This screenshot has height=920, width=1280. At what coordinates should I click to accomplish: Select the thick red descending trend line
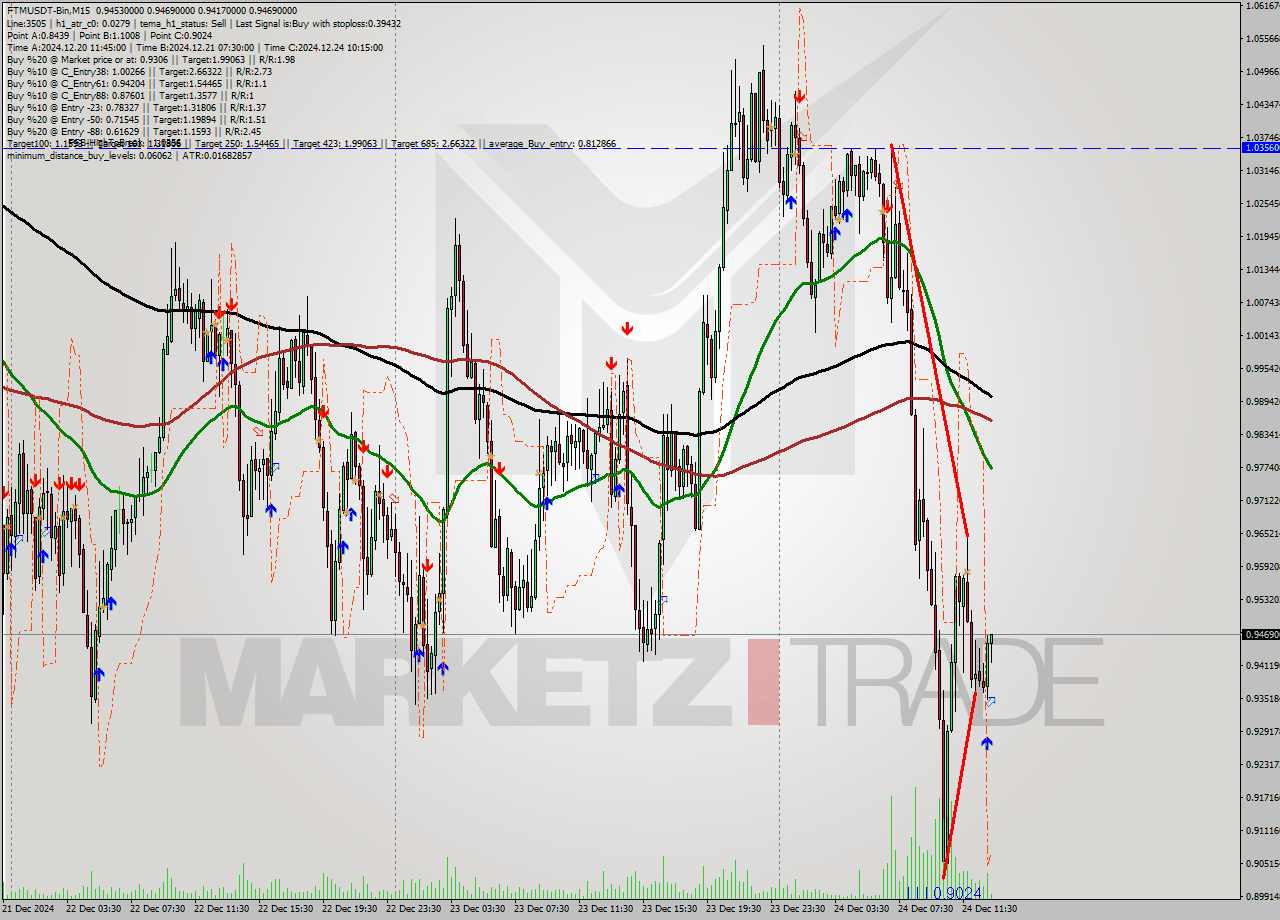pyautogui.click(x=928, y=340)
